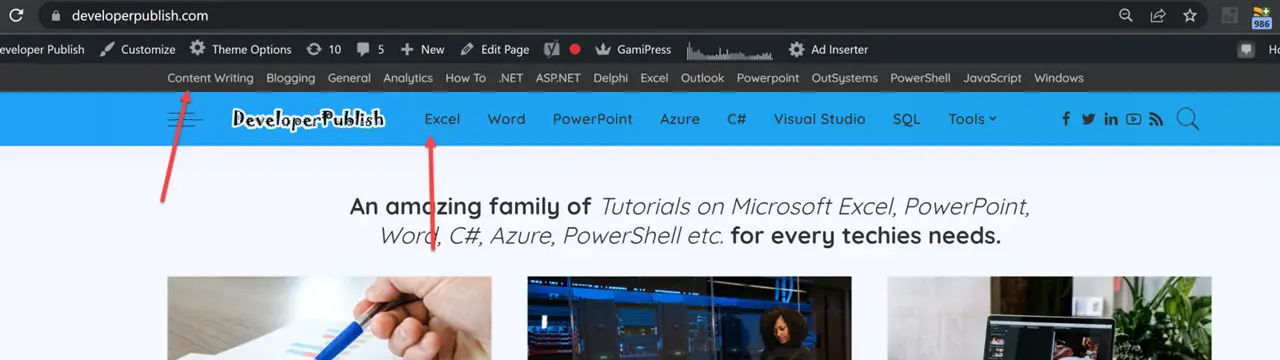Viewport: 1280px width, 360px height.
Task: Bookmark this page with the star icon
Action: click(x=1190, y=16)
